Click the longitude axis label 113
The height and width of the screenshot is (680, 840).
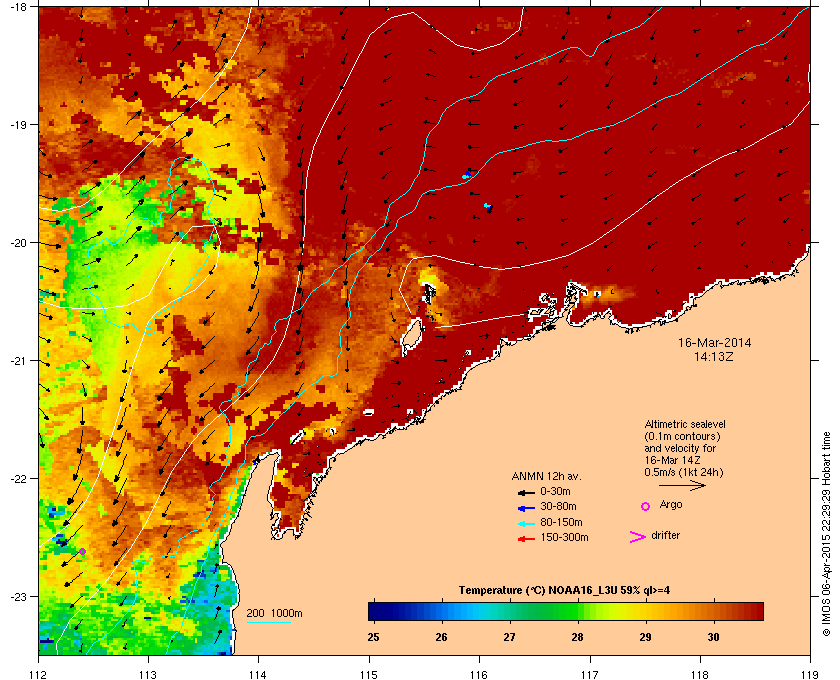(148, 675)
